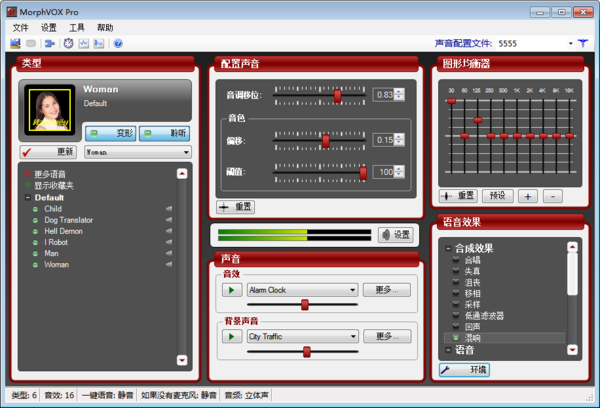Click 重置 under the pitch configuration sliders

[x=236, y=207]
